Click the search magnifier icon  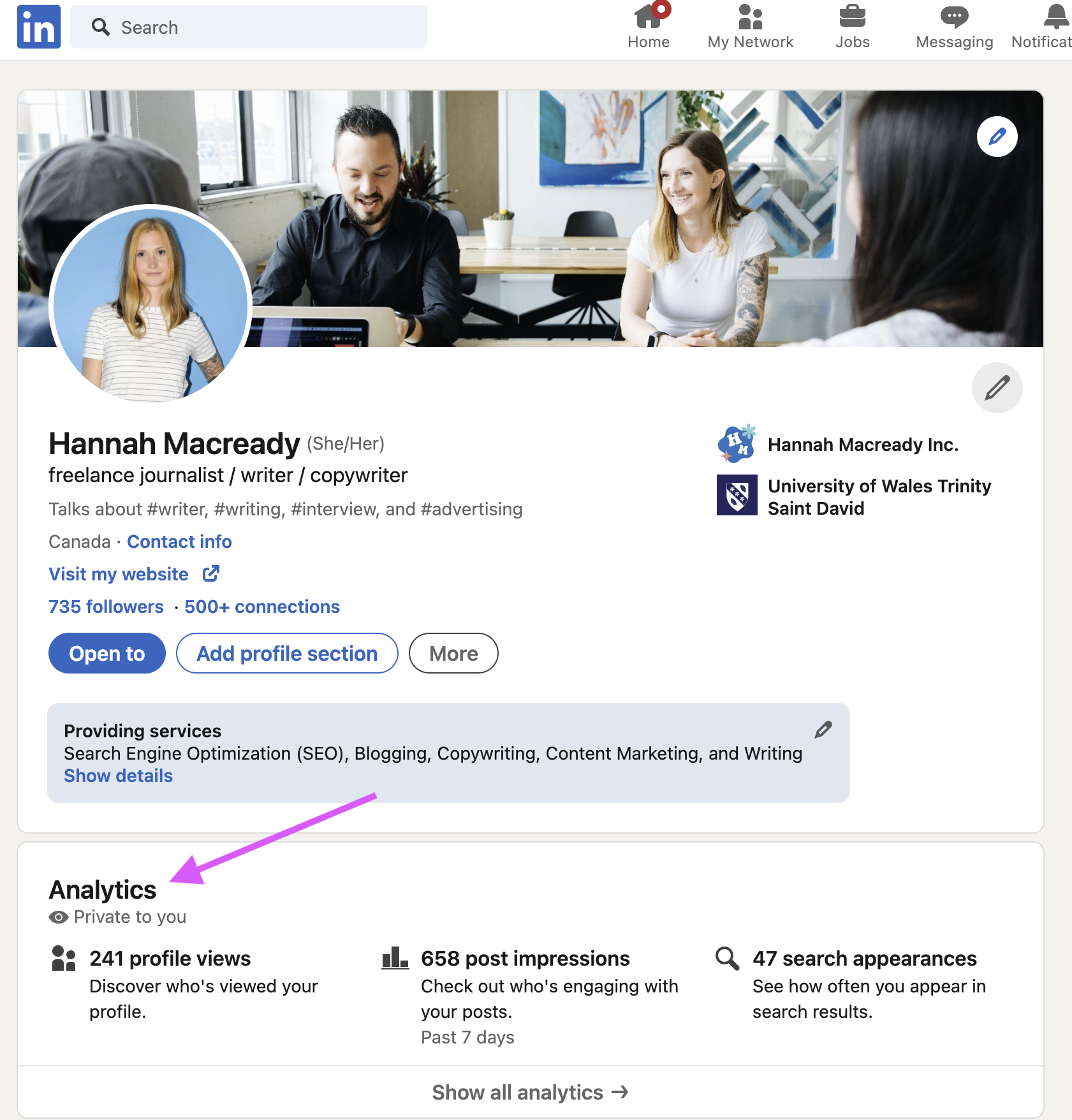(x=100, y=27)
